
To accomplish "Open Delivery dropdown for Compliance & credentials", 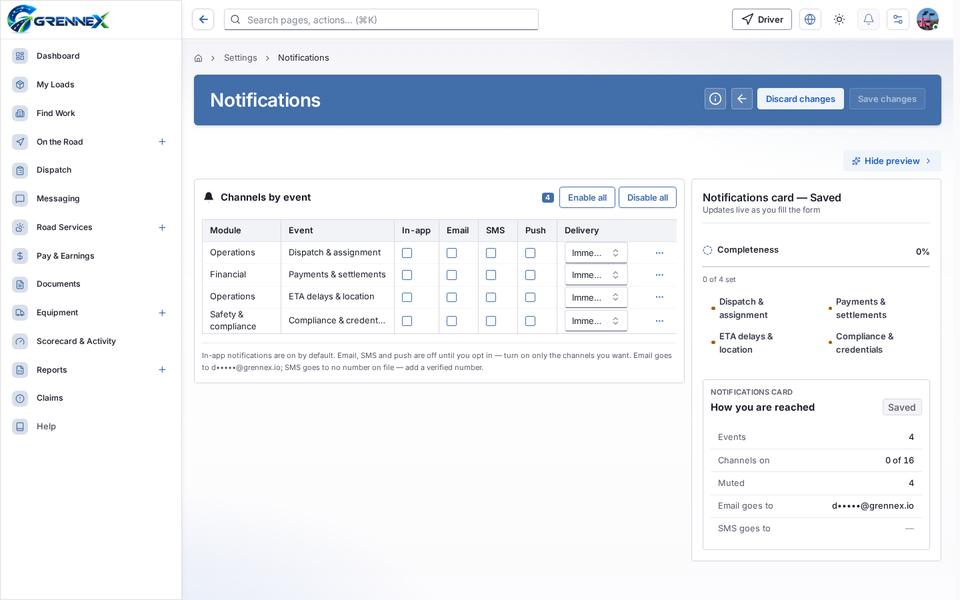I will pos(596,321).
